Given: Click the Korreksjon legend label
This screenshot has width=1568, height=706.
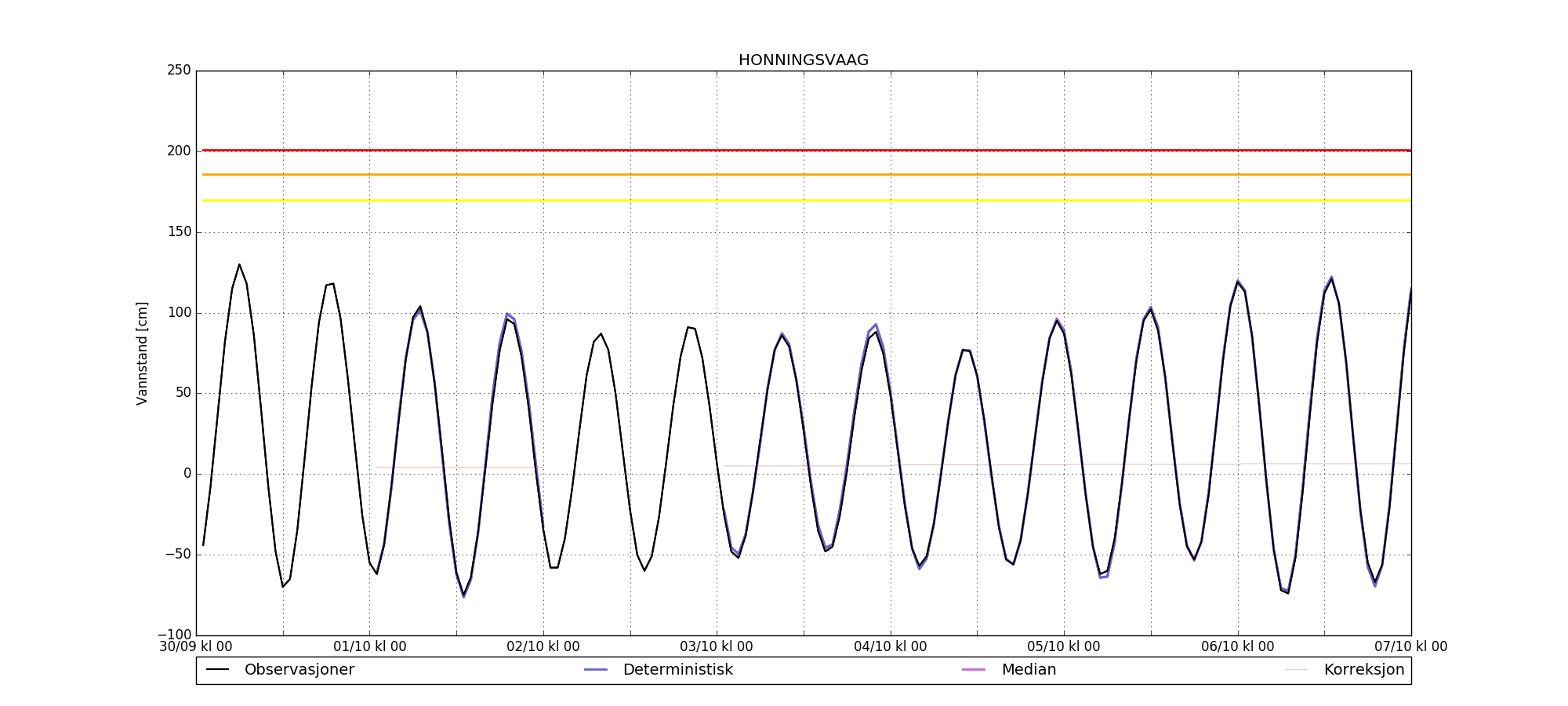Looking at the screenshot, I should (x=1363, y=670).
